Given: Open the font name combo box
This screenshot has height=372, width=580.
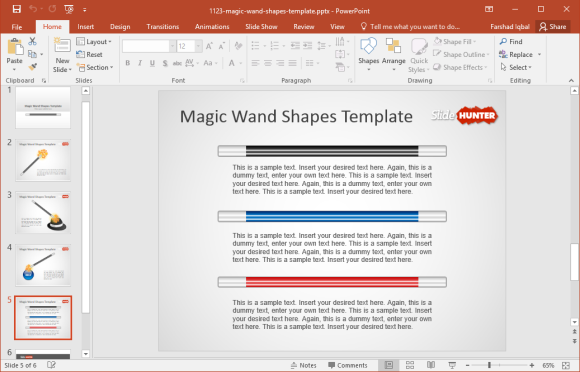Looking at the screenshot, I should click(149, 46).
